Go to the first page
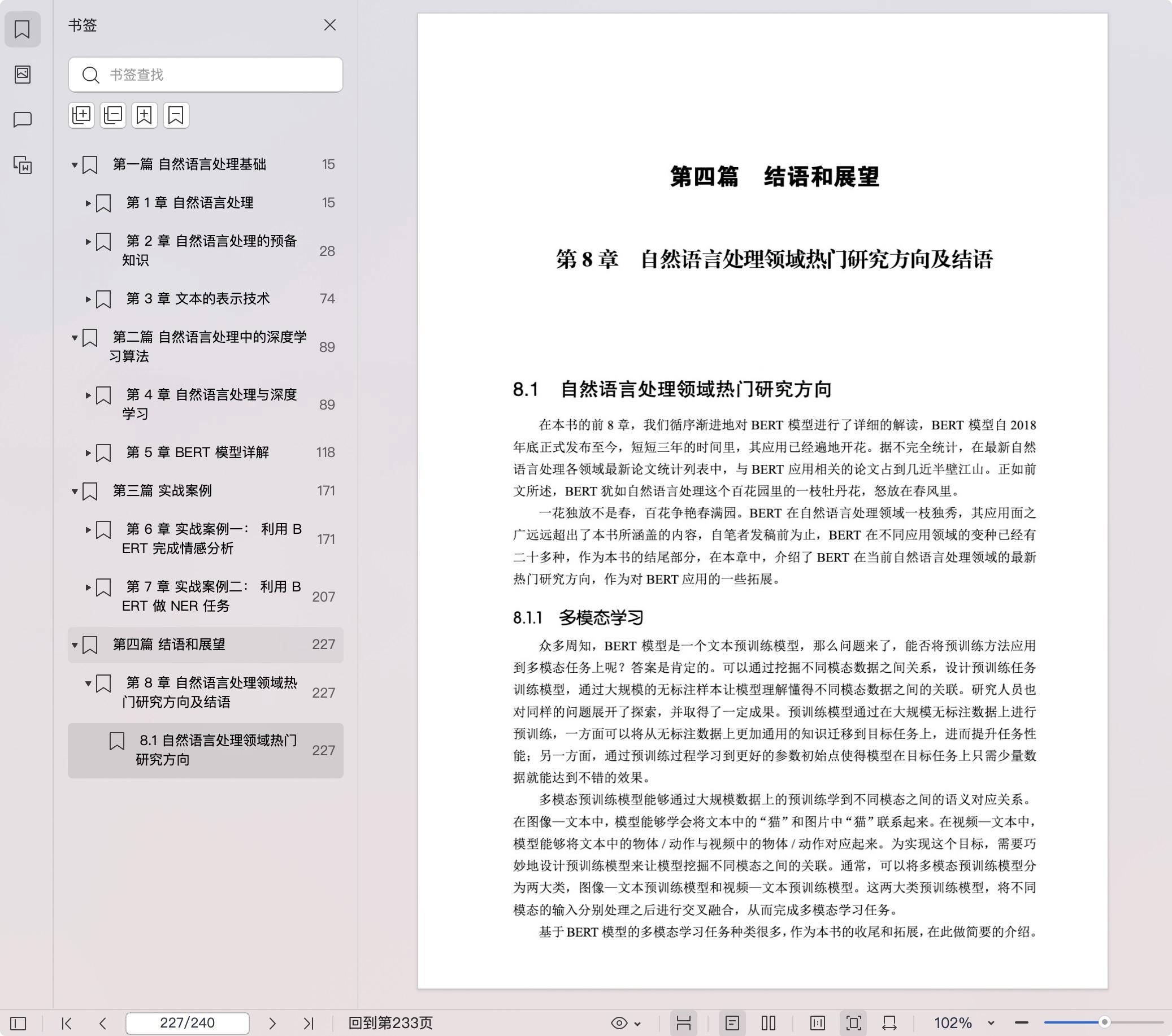The image size is (1172, 1036). coord(67,1023)
